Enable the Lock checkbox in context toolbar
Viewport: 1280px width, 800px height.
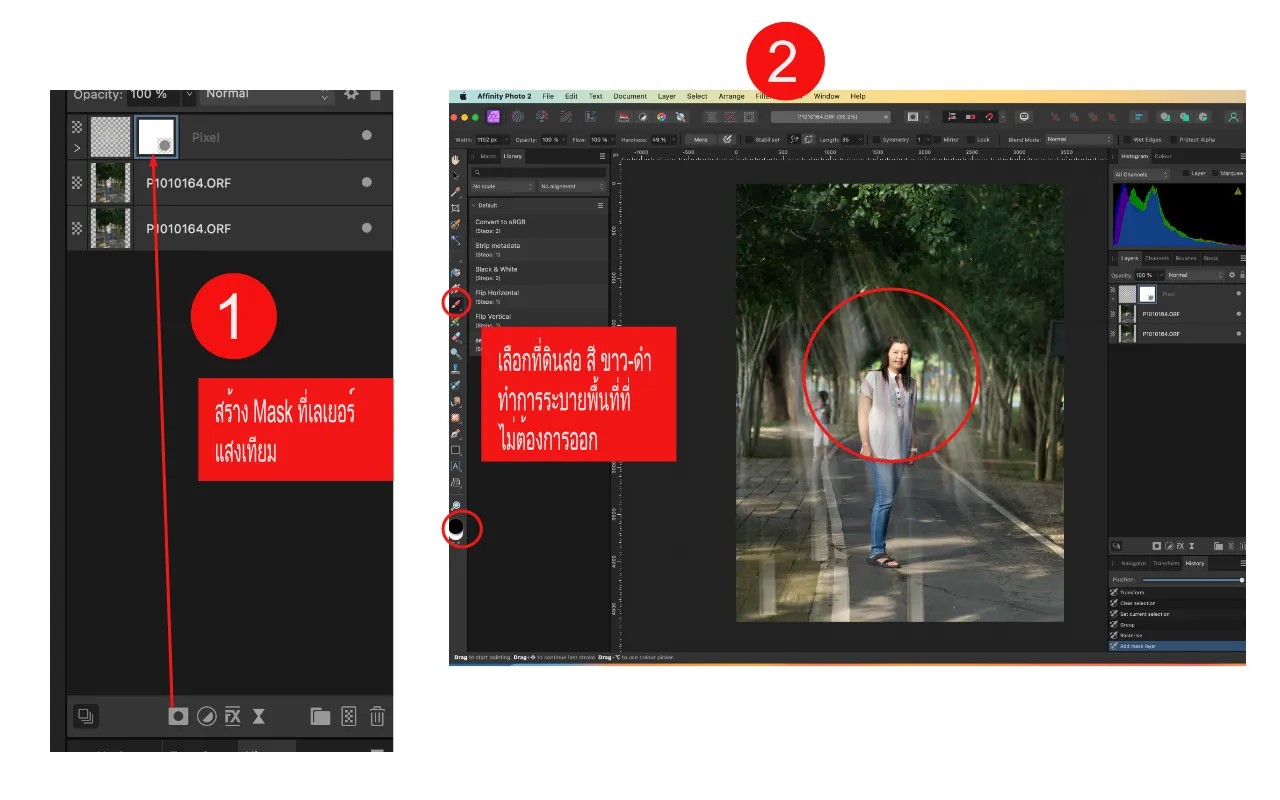970,140
